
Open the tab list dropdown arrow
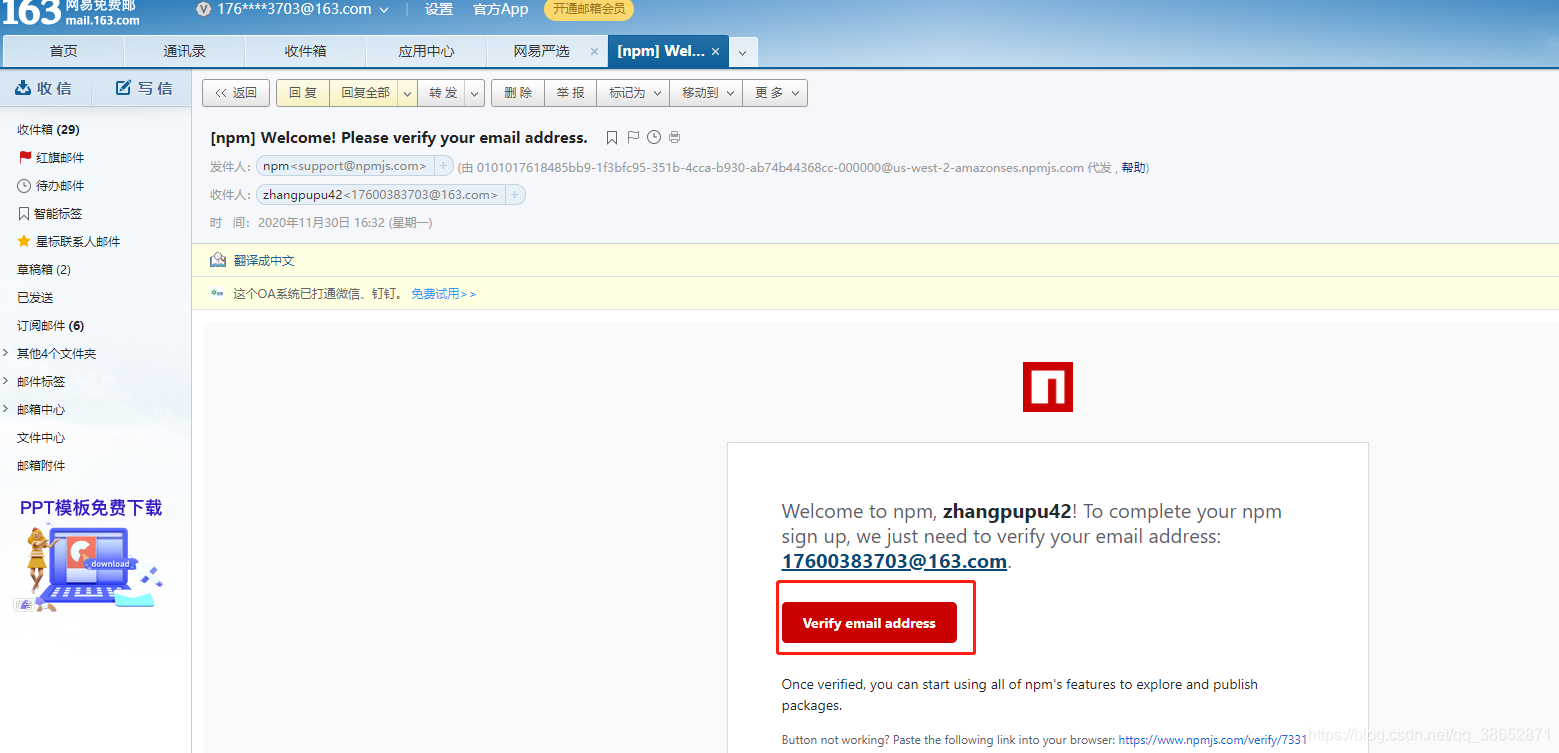click(x=742, y=51)
